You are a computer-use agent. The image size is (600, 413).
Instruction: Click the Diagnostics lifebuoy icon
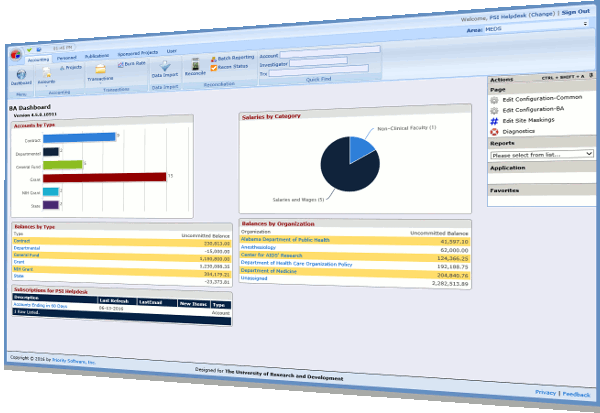tap(494, 132)
